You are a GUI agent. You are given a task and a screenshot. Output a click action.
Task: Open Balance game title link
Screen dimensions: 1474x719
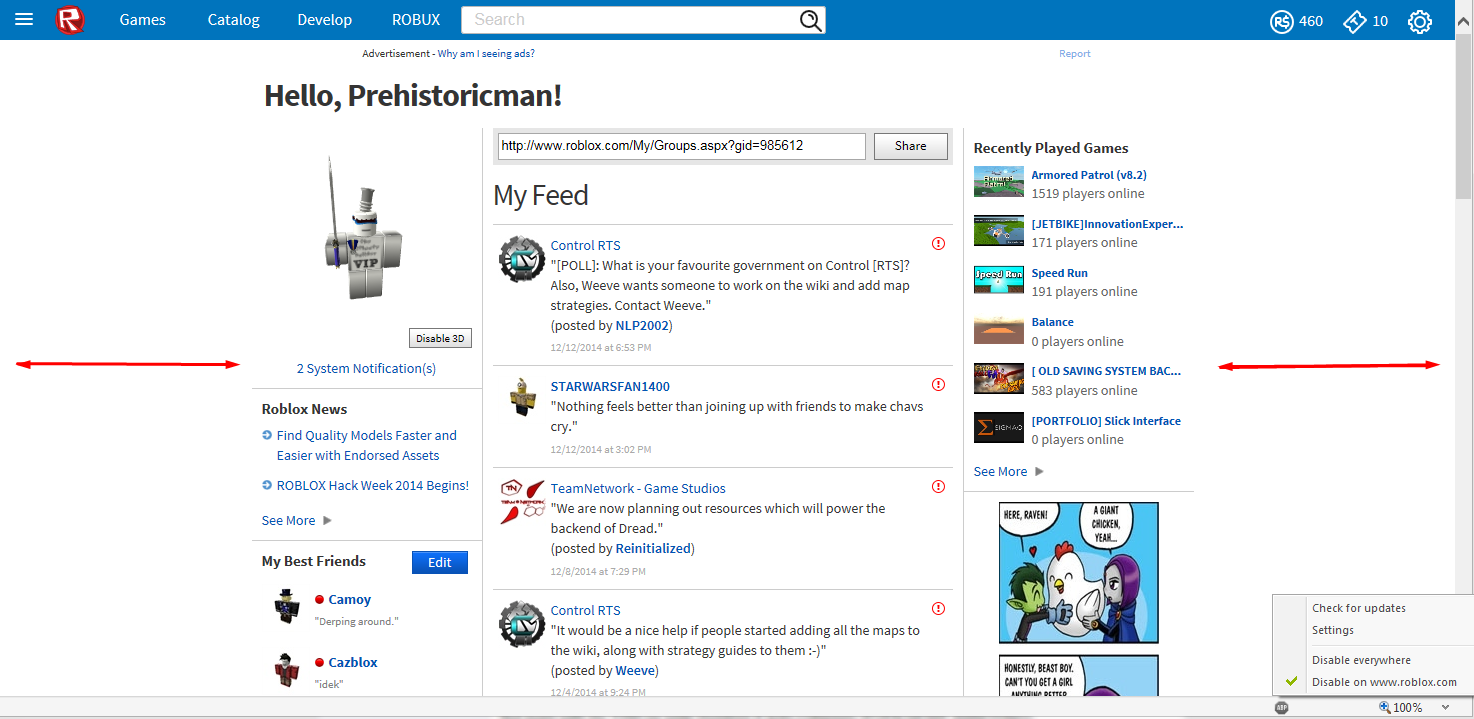[1053, 322]
